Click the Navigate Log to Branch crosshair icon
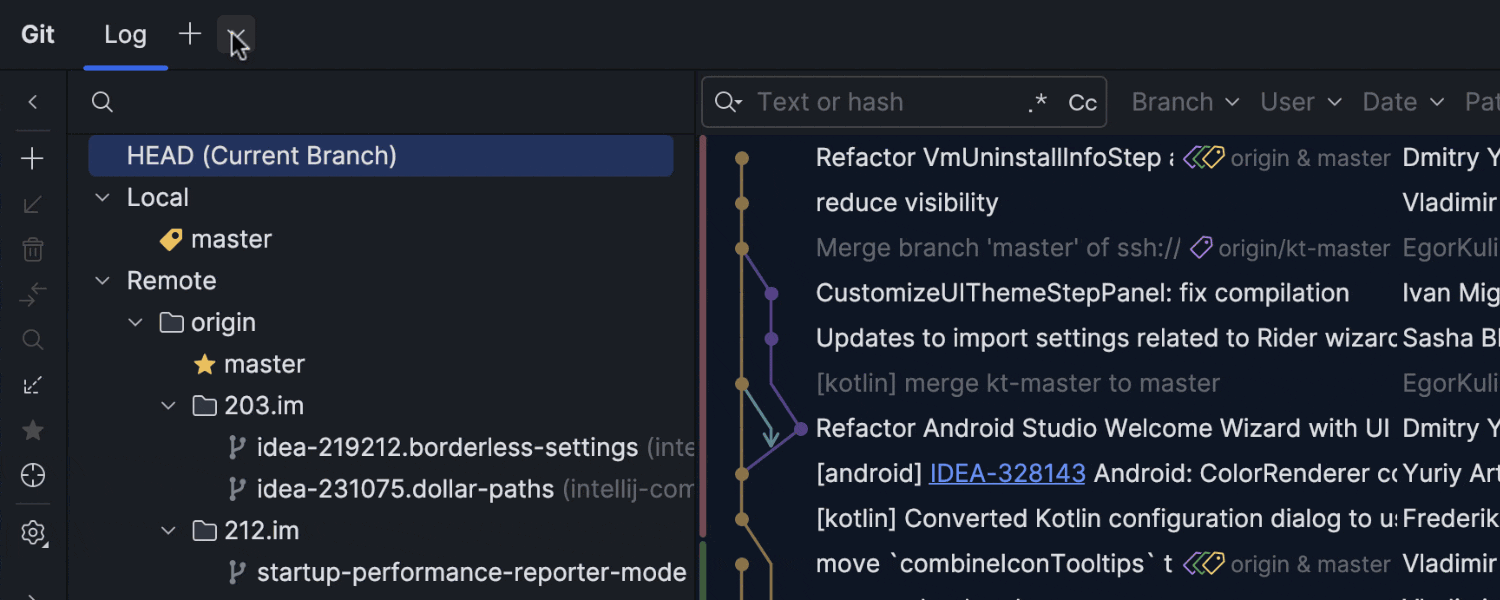The height and width of the screenshot is (600, 1500). [x=33, y=475]
